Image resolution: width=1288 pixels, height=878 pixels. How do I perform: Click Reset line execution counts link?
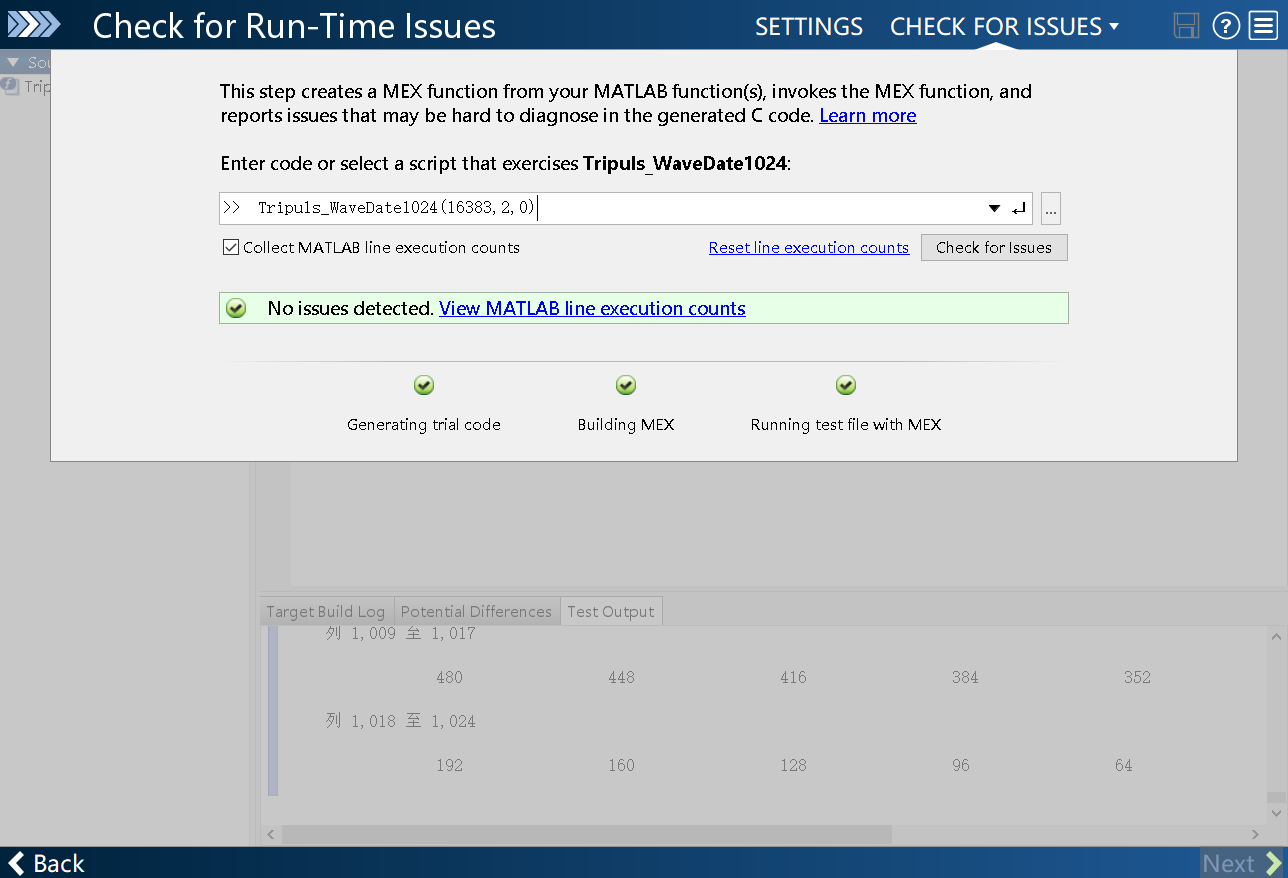(x=809, y=247)
